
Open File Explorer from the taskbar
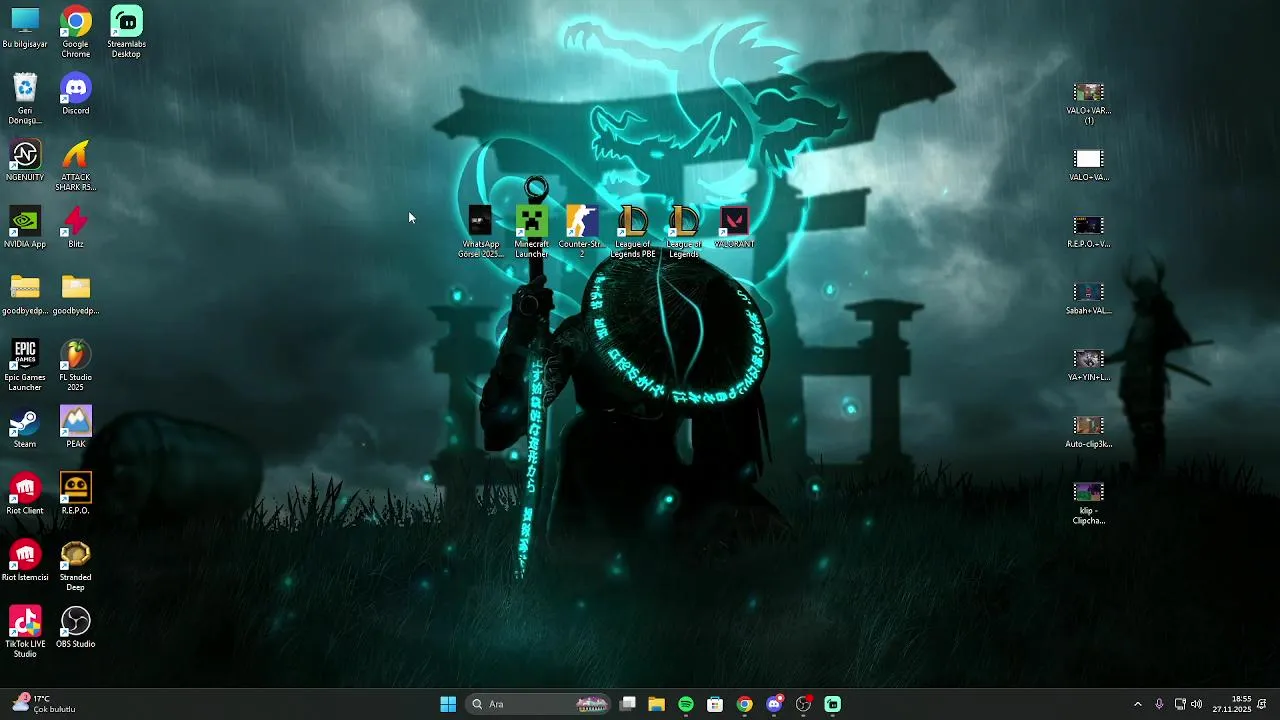[x=656, y=704]
